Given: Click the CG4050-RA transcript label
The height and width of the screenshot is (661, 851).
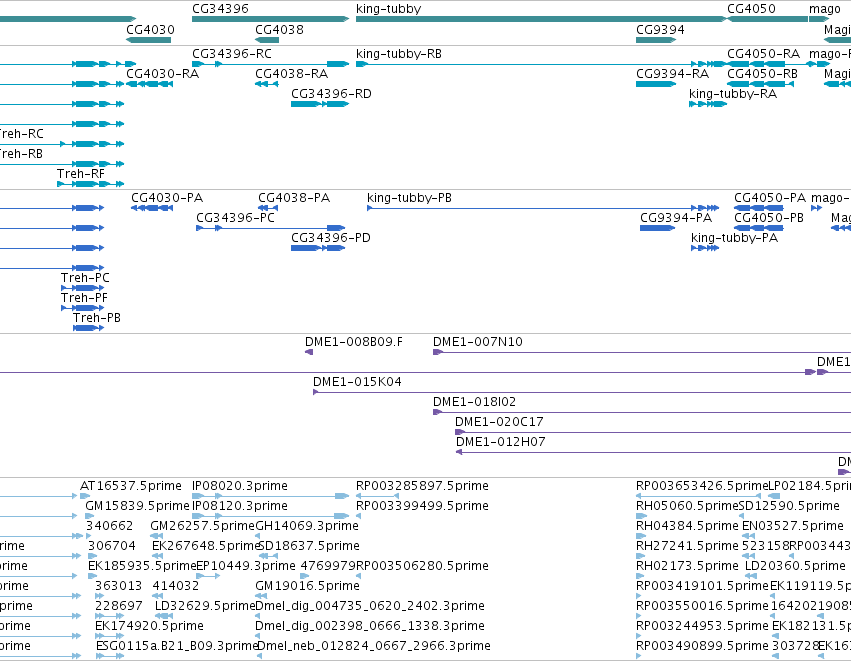Looking at the screenshot, I should 764,54.
